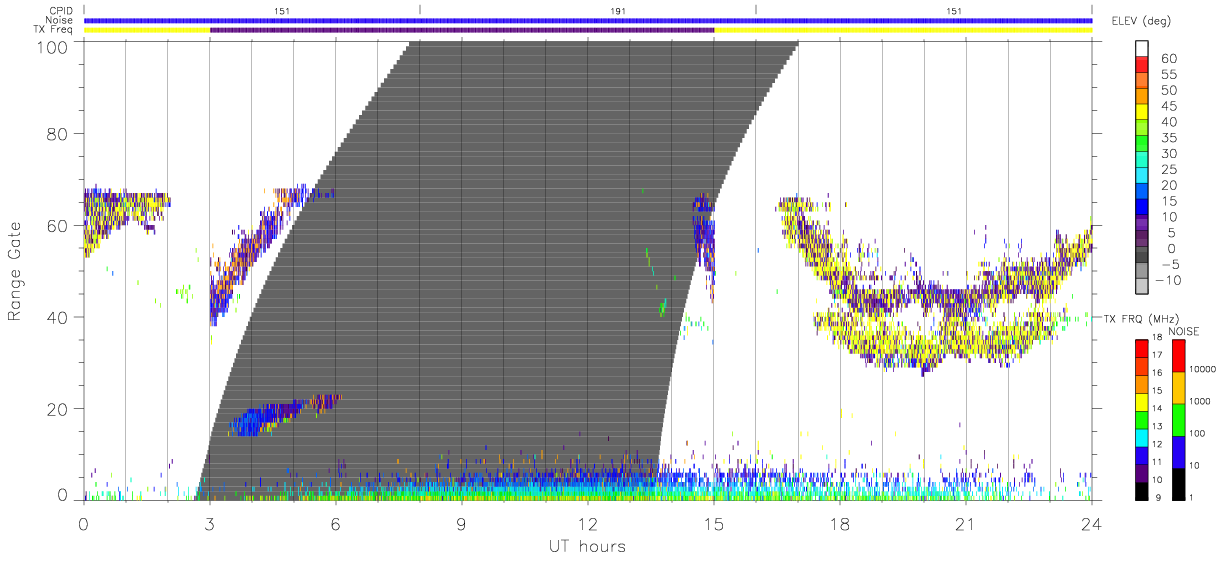
Task: Click the purple segment of the TX Freq strip
Action: [462, 30]
